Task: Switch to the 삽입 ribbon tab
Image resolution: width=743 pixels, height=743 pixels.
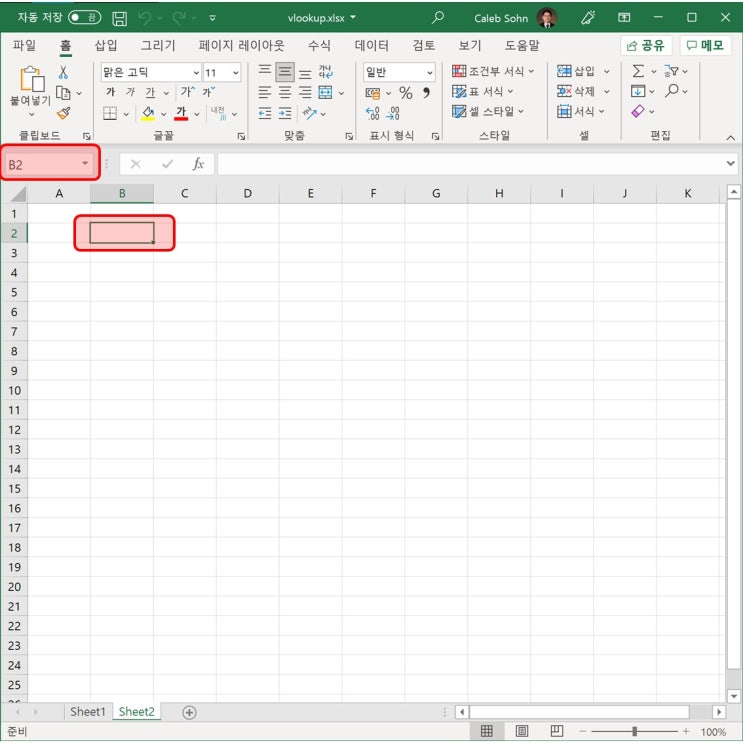Action: point(106,45)
